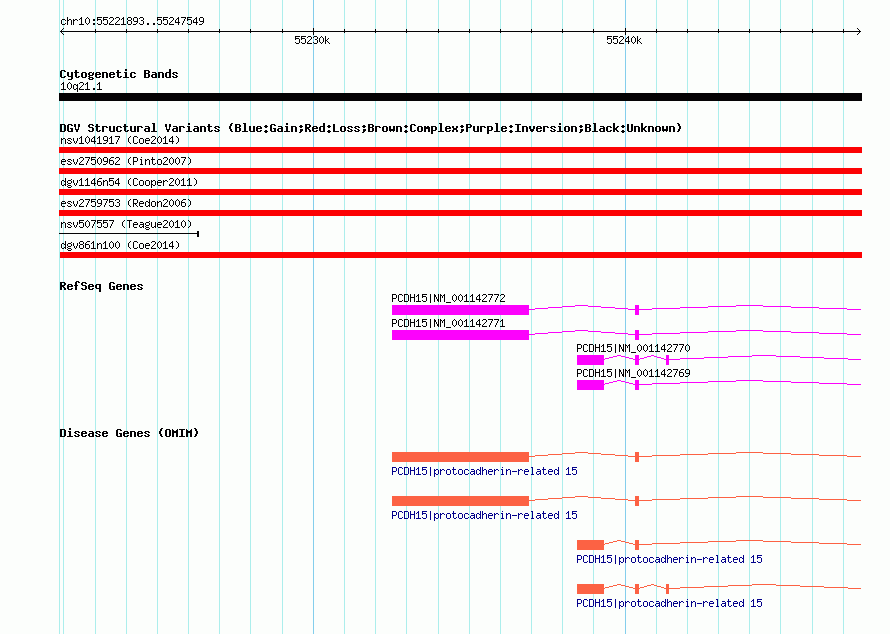Click the nsv507557 (Teague2010) variant label
This screenshot has width=890, height=634.
point(126,224)
